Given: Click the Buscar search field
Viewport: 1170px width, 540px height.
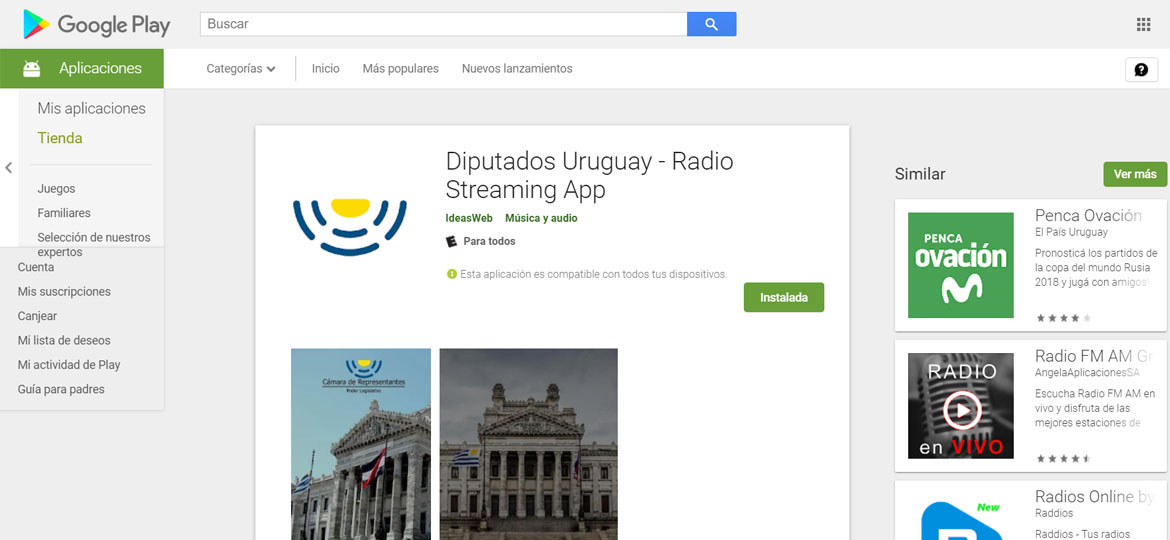Looking at the screenshot, I should click(x=443, y=24).
